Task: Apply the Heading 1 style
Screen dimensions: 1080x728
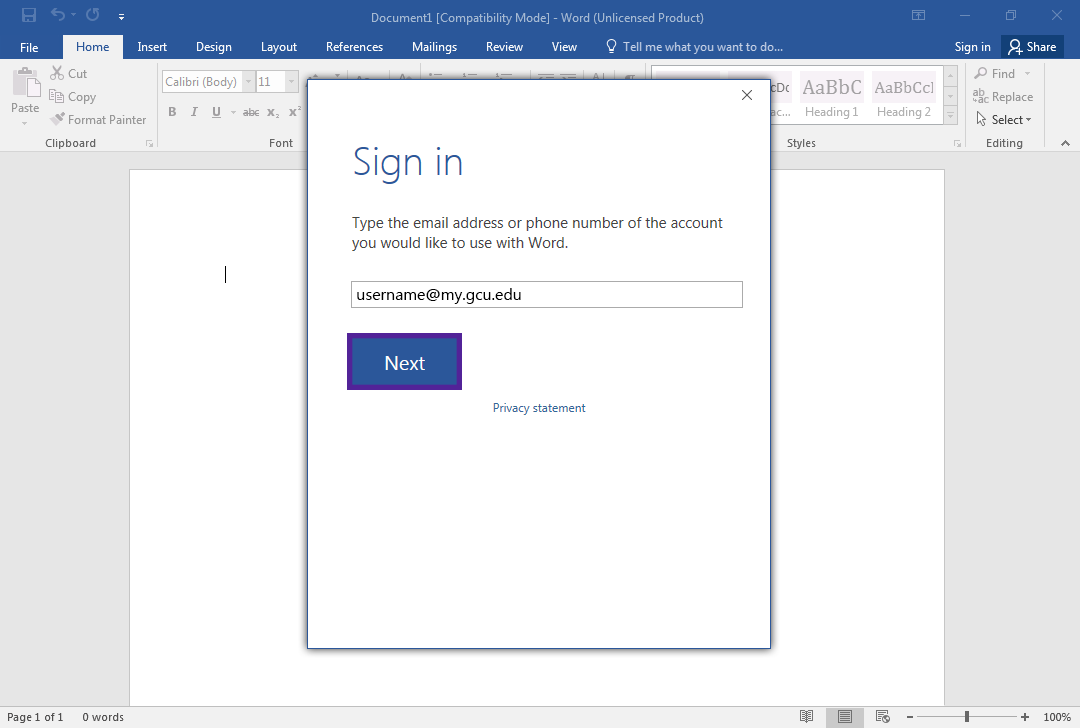Action: point(831,95)
